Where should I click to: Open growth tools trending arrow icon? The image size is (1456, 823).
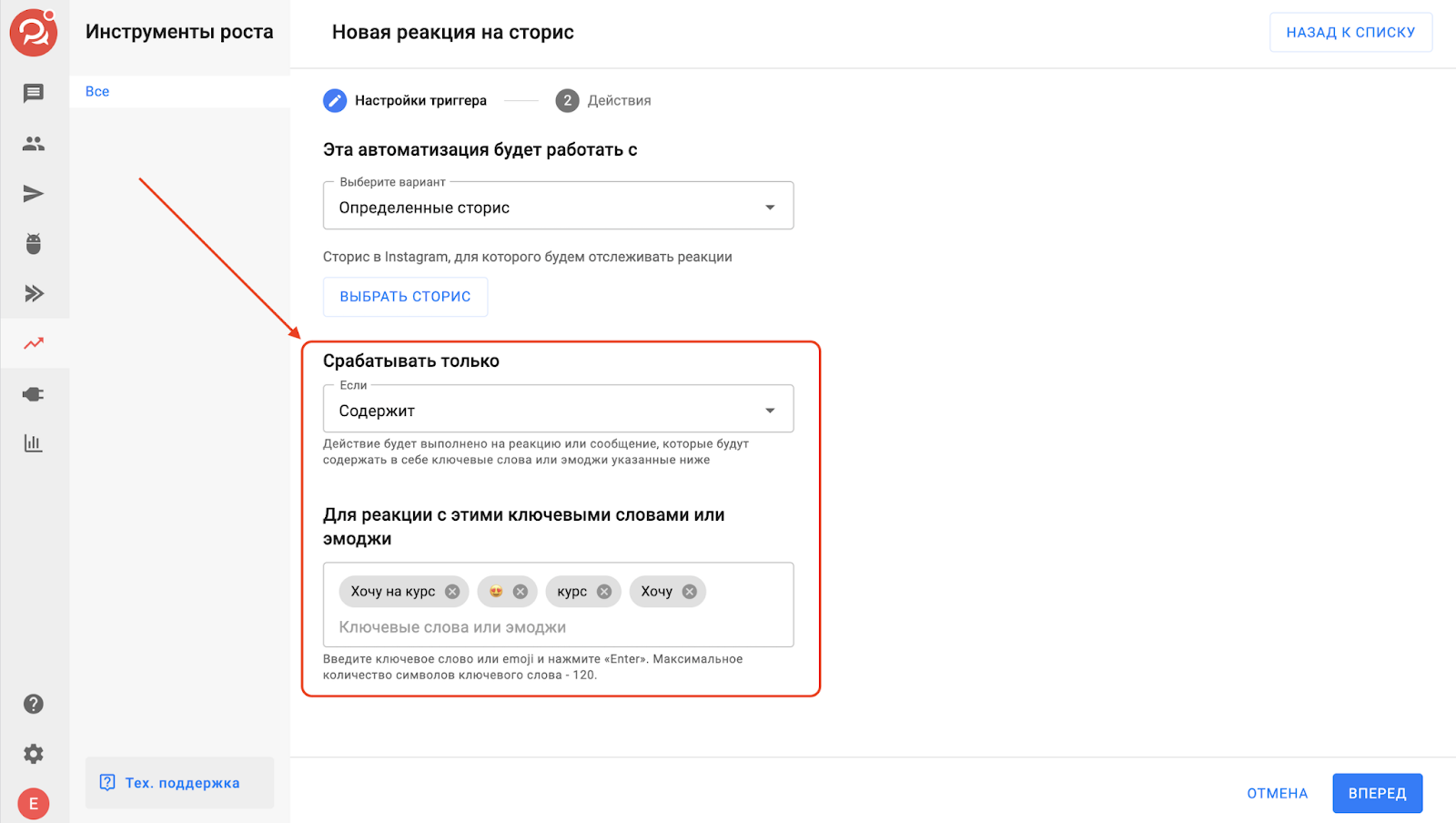pyautogui.click(x=34, y=343)
